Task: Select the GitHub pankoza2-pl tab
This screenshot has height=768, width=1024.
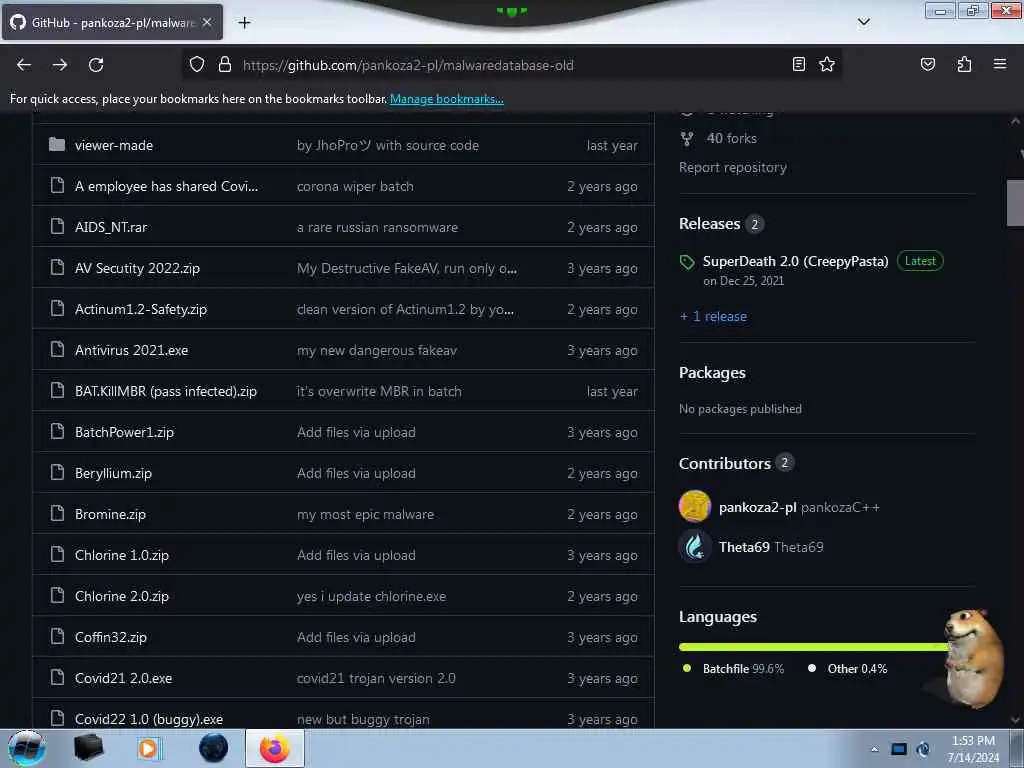Action: coord(112,22)
